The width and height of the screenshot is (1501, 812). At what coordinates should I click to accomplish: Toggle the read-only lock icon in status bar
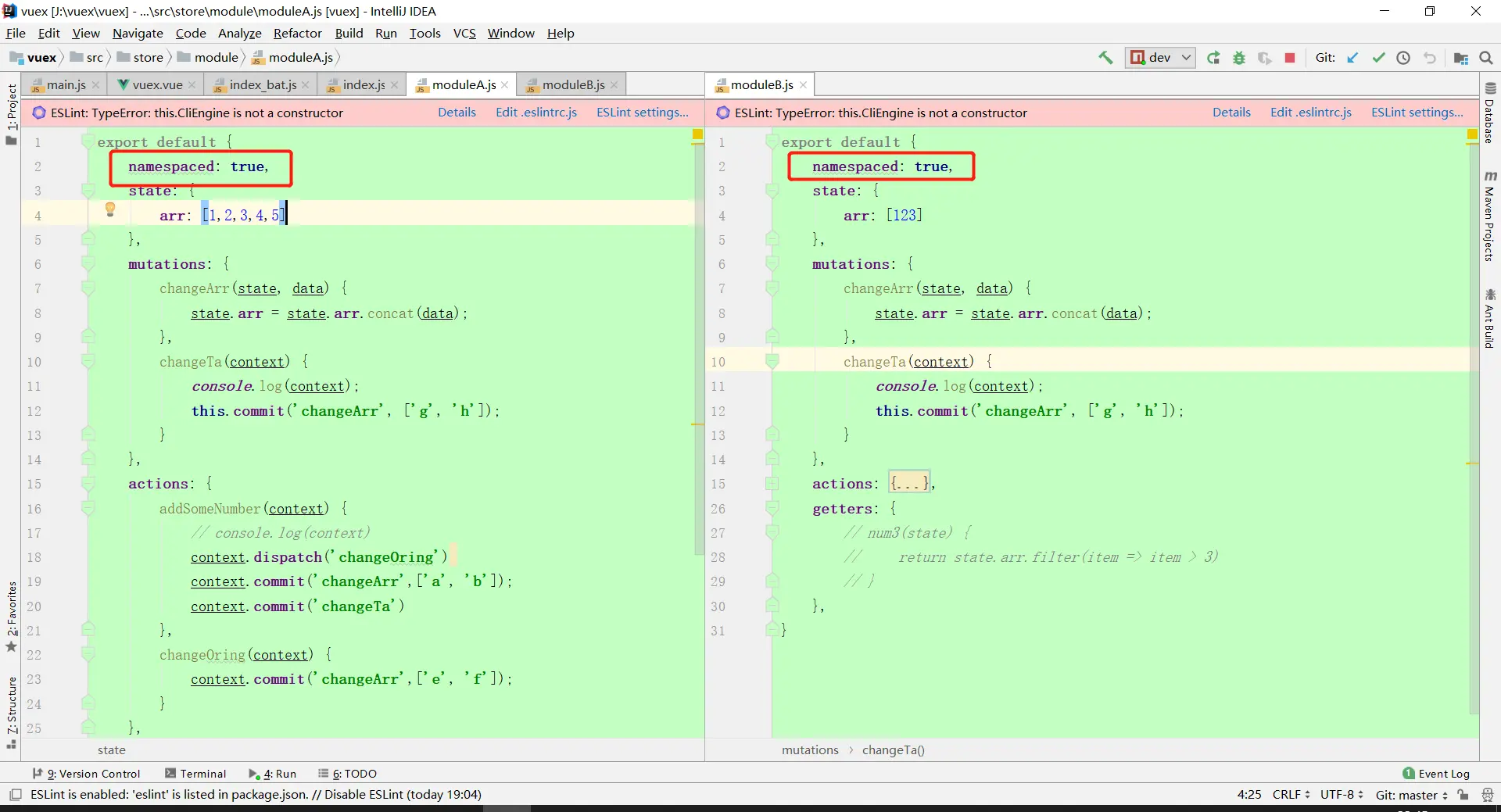(x=1463, y=795)
